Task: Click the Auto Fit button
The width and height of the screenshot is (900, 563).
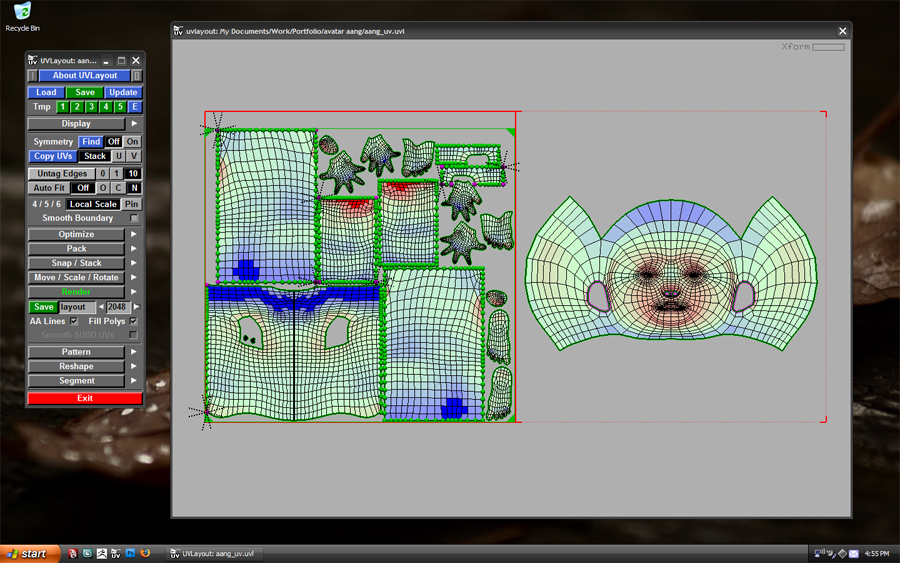Action: [49, 188]
